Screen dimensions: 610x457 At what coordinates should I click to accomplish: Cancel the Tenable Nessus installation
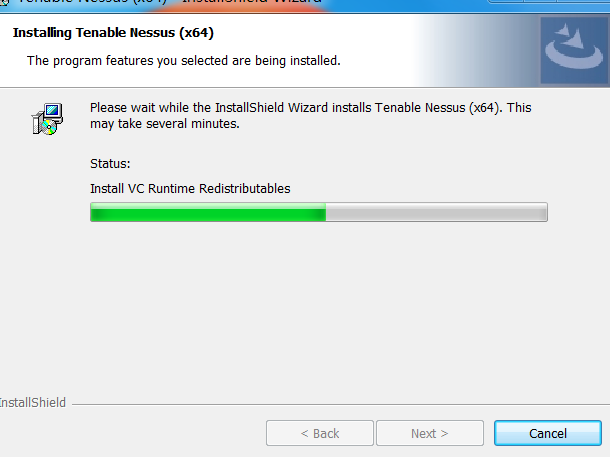coord(548,433)
